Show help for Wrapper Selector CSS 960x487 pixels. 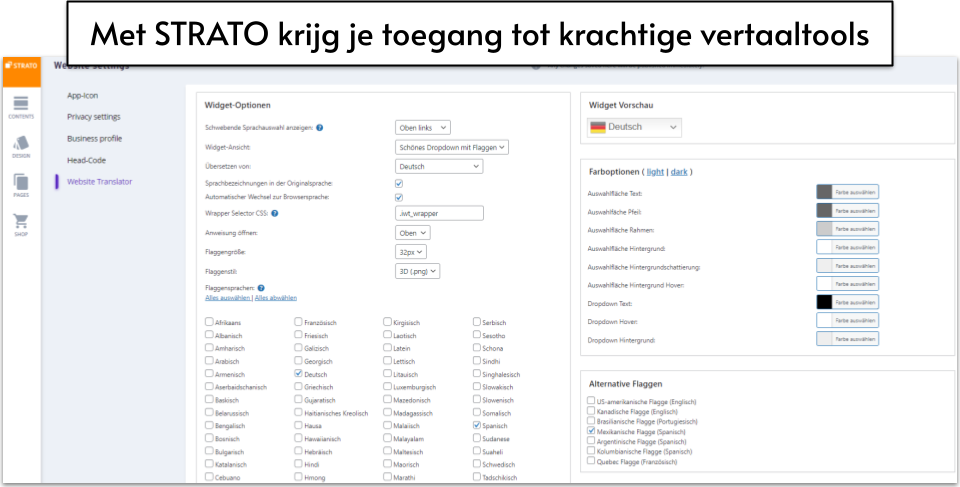pos(275,213)
